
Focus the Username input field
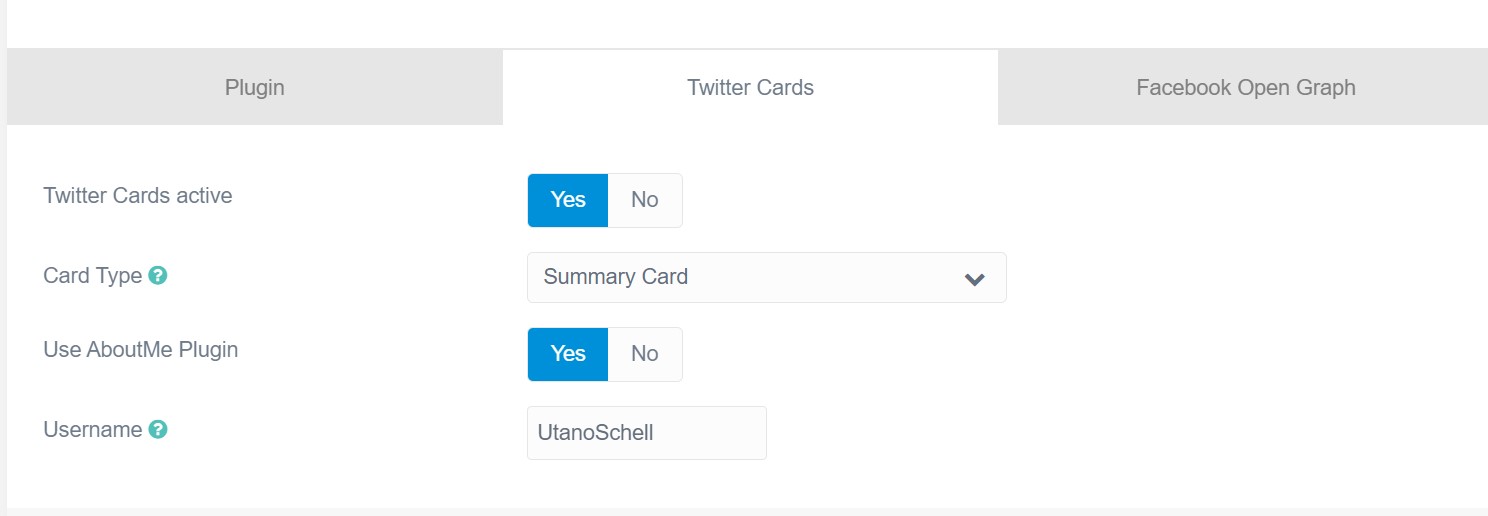click(647, 433)
